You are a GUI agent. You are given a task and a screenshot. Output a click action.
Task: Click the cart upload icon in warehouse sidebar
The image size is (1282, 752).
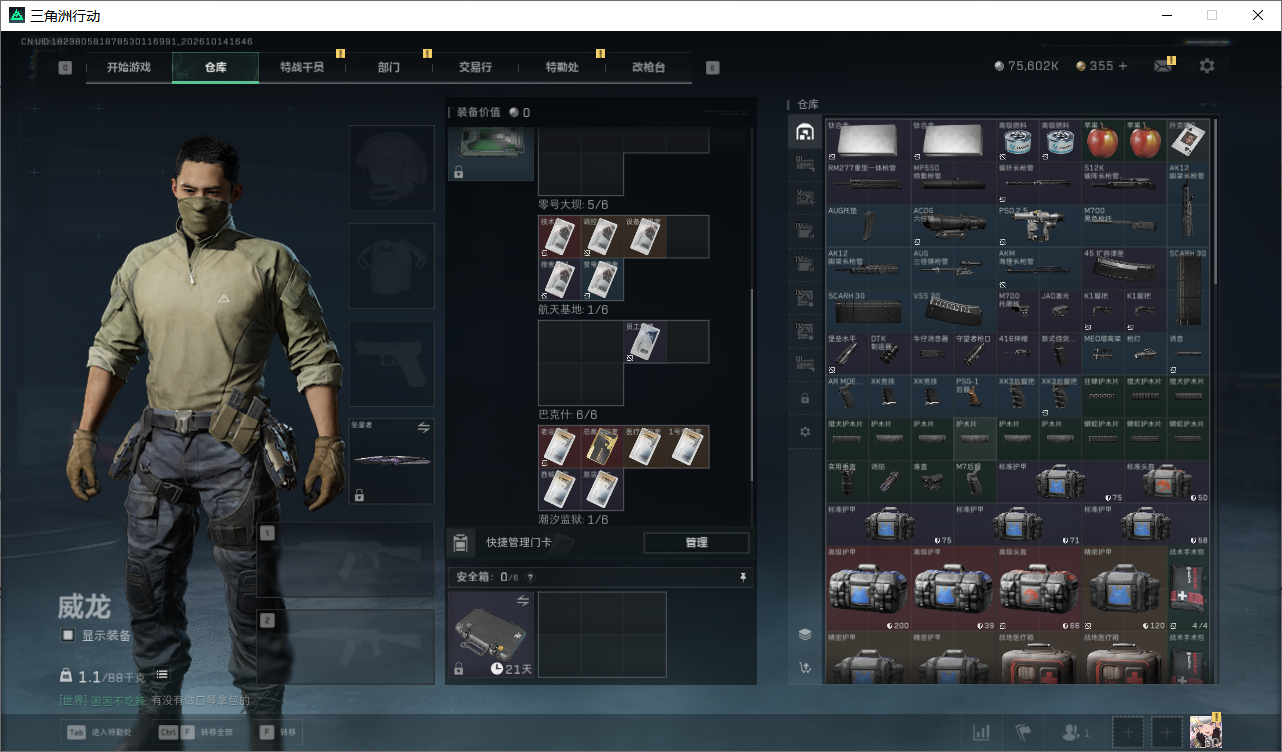804,668
